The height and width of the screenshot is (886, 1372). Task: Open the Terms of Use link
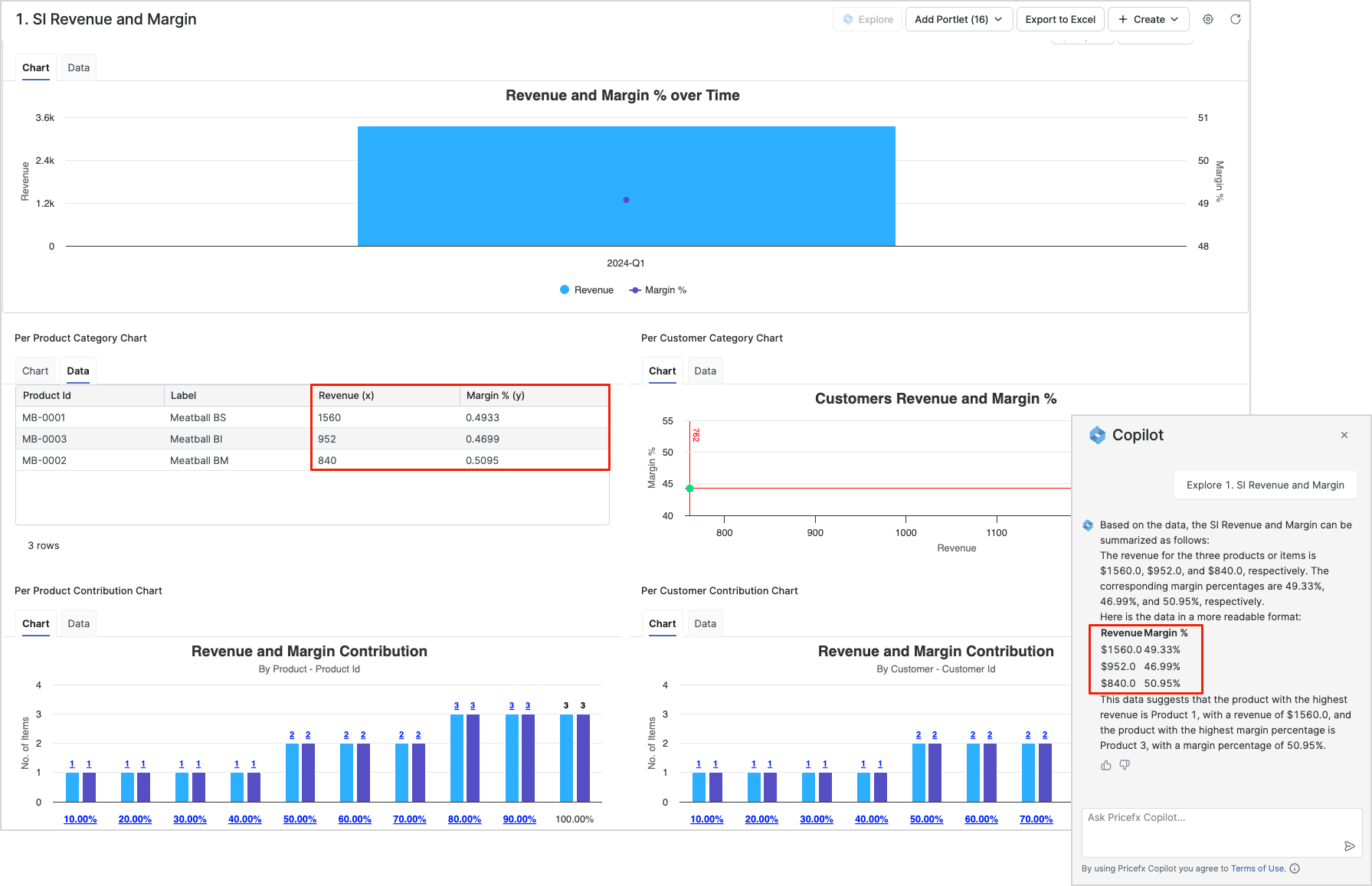point(1257,868)
